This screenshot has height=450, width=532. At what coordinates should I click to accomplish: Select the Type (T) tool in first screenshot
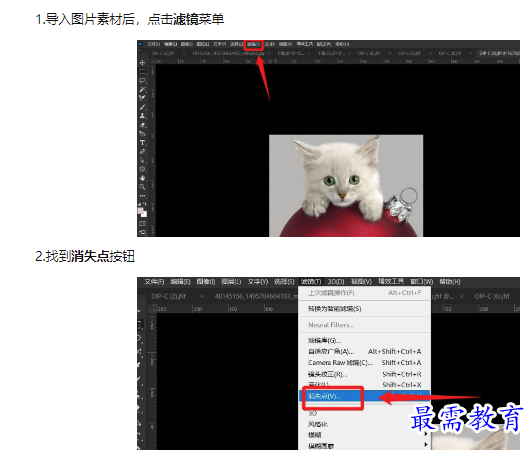142,143
